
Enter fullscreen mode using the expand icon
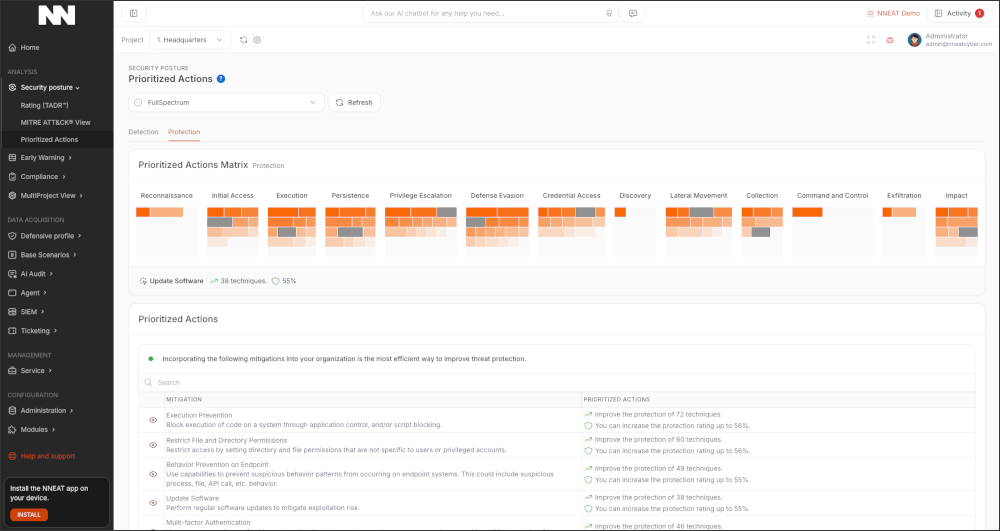tap(871, 40)
